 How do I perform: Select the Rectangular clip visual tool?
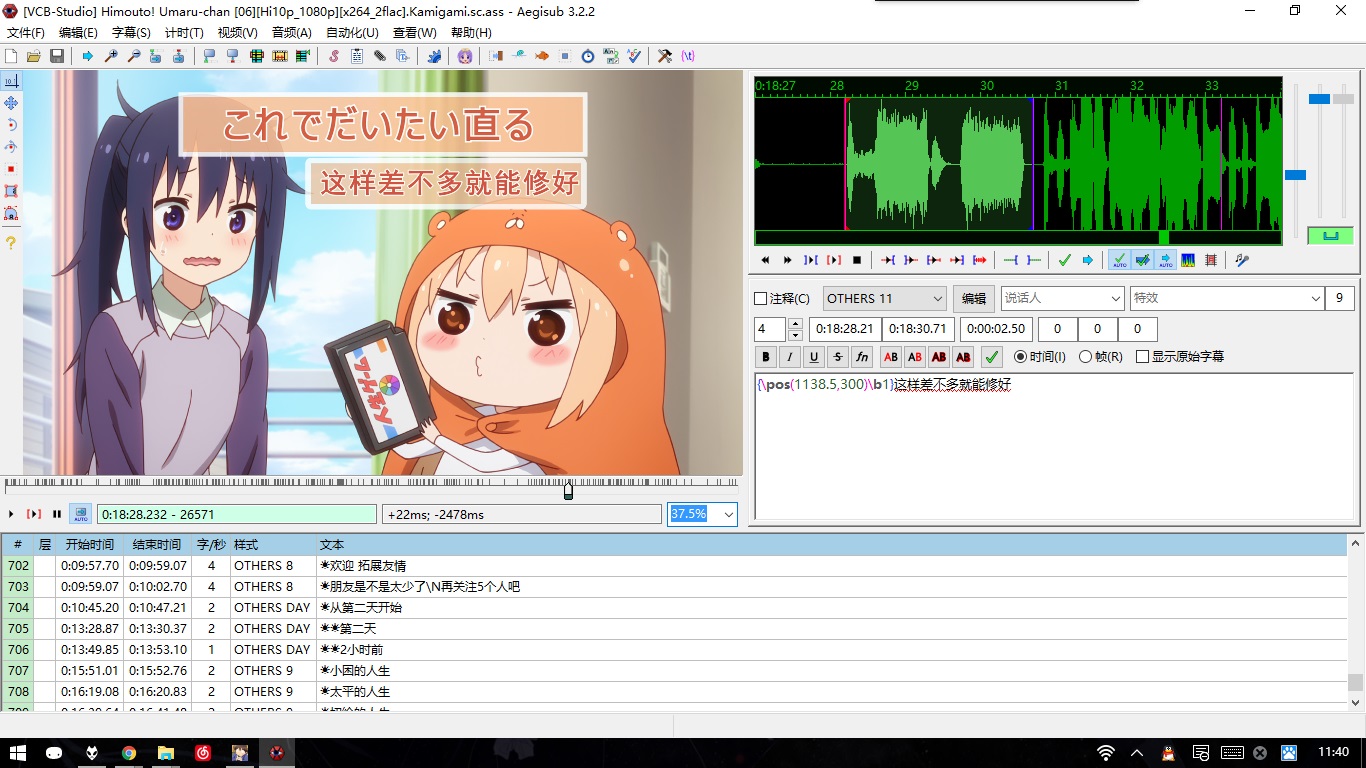(11, 190)
